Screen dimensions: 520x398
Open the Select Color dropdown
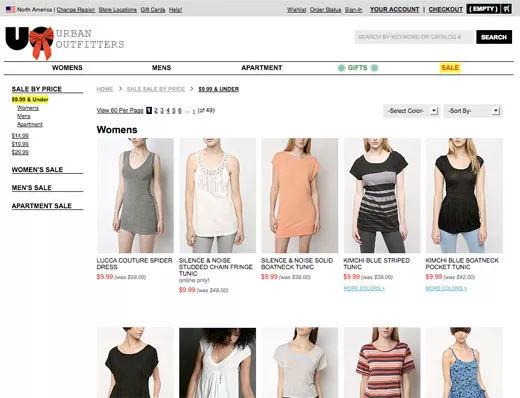pos(412,111)
